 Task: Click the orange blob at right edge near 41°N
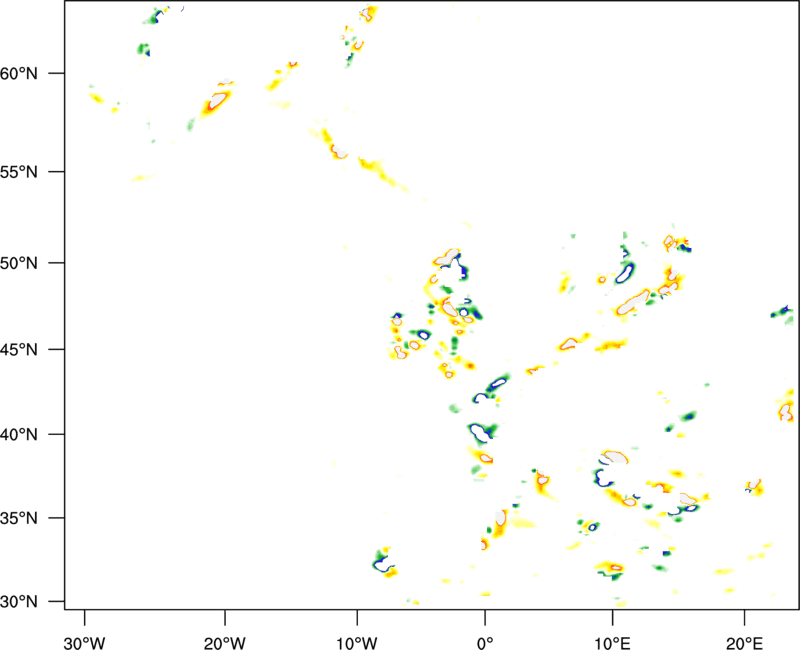click(x=787, y=408)
